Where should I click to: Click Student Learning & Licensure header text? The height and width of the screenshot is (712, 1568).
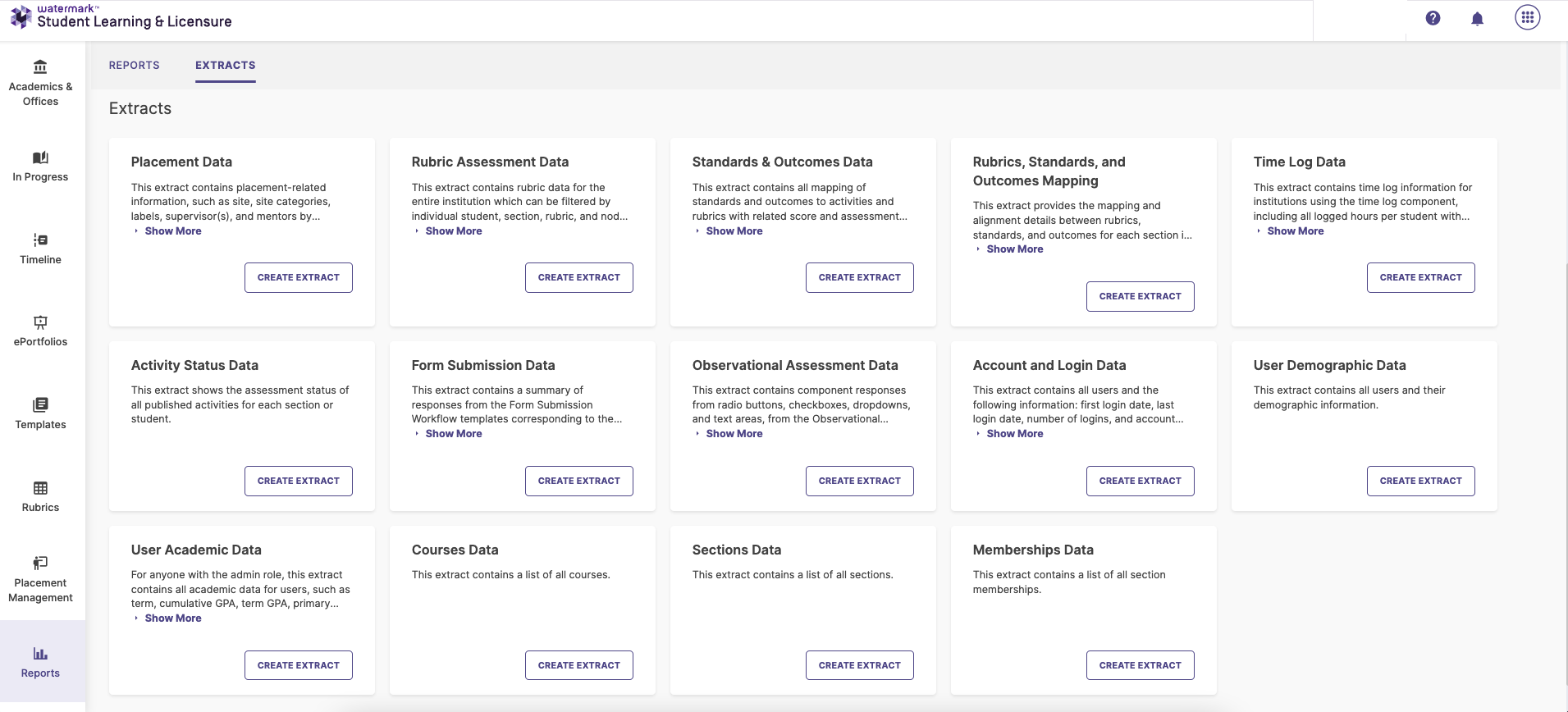click(x=135, y=22)
